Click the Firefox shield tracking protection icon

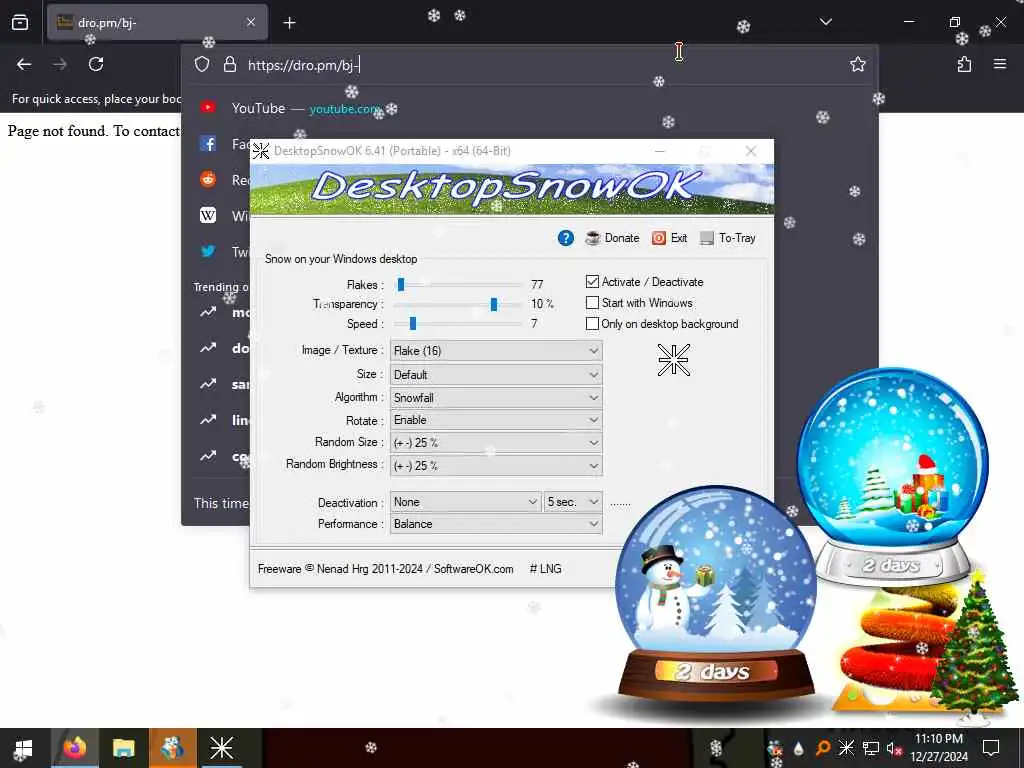202,65
